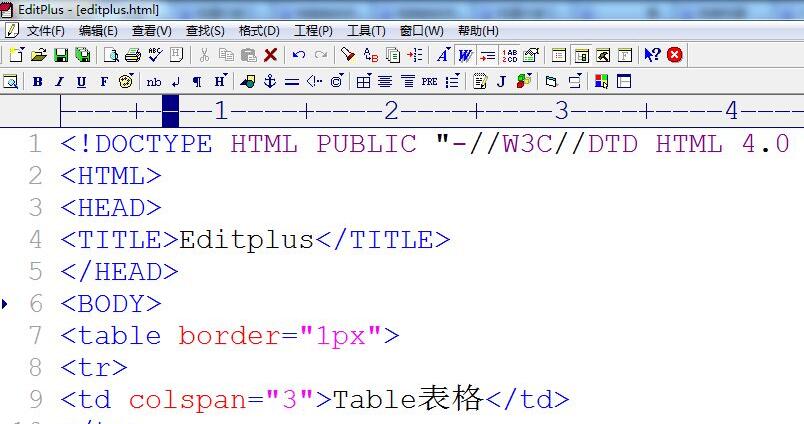Open 格式(D) menu

[x=259, y=31]
